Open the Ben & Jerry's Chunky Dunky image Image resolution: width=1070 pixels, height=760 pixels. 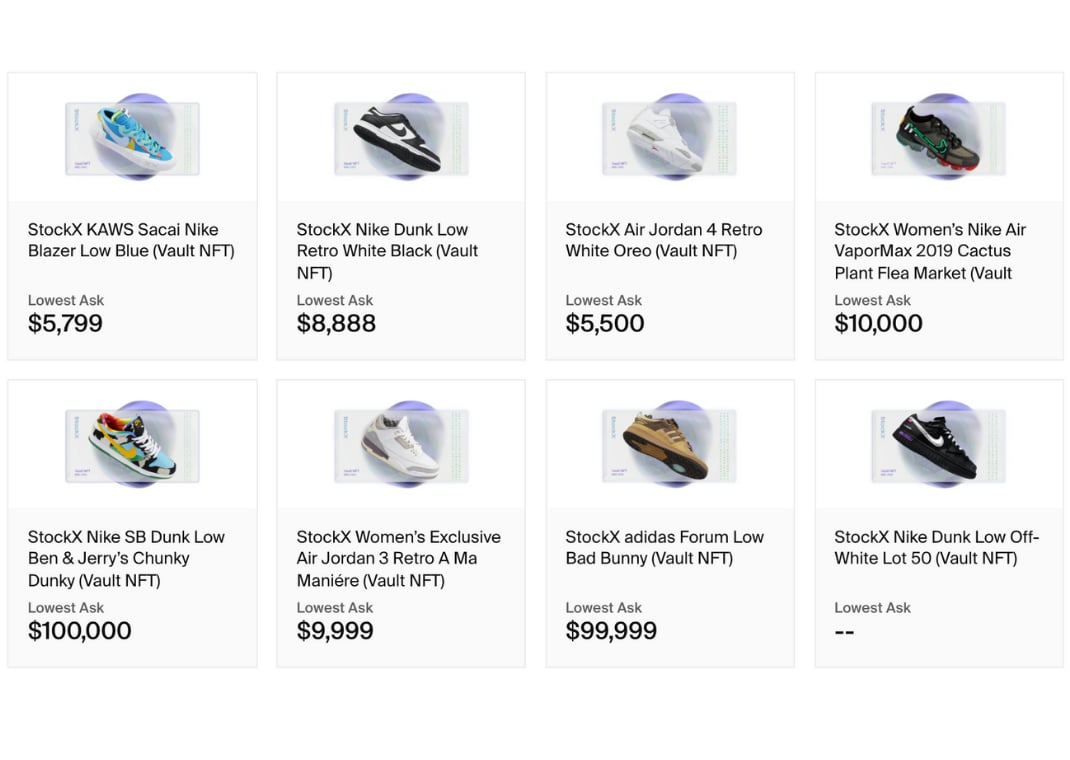[x=132, y=445]
